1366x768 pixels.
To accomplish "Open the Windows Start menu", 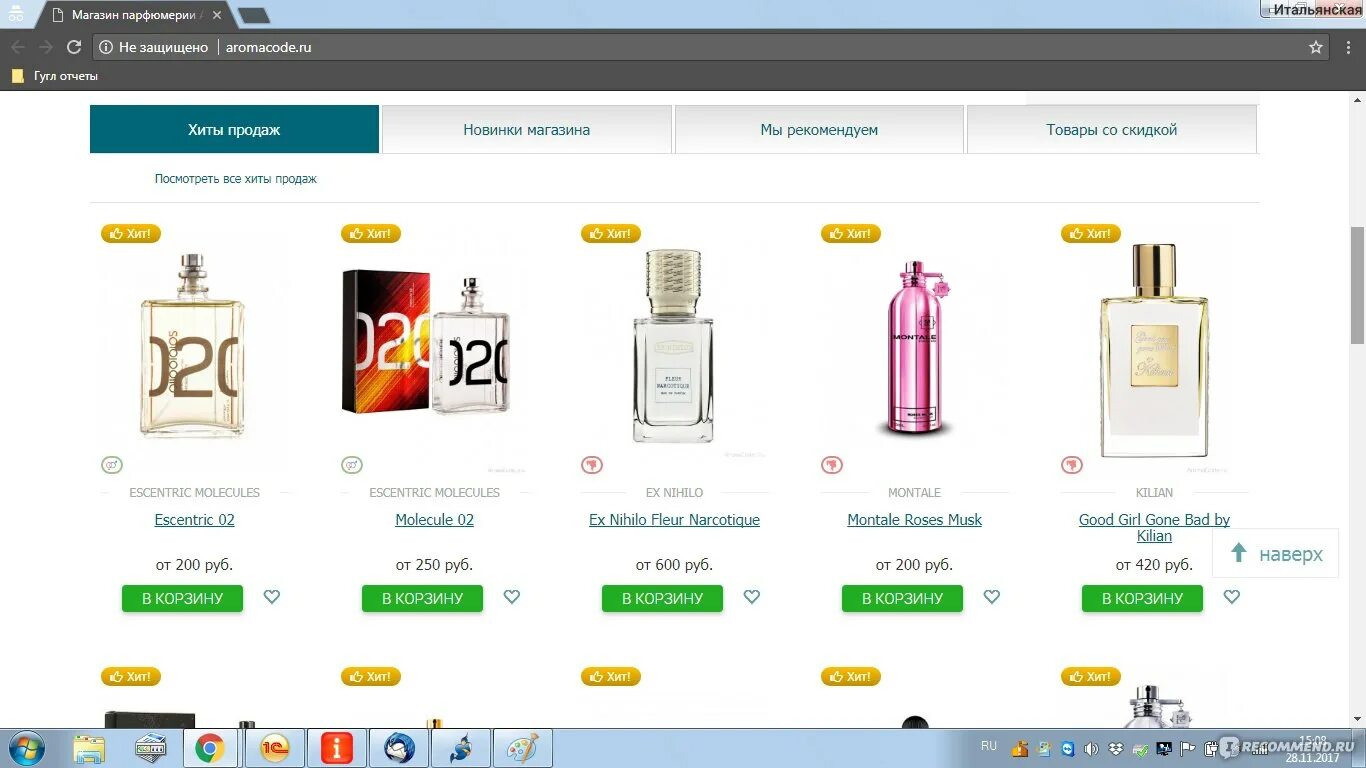I will [x=25, y=748].
